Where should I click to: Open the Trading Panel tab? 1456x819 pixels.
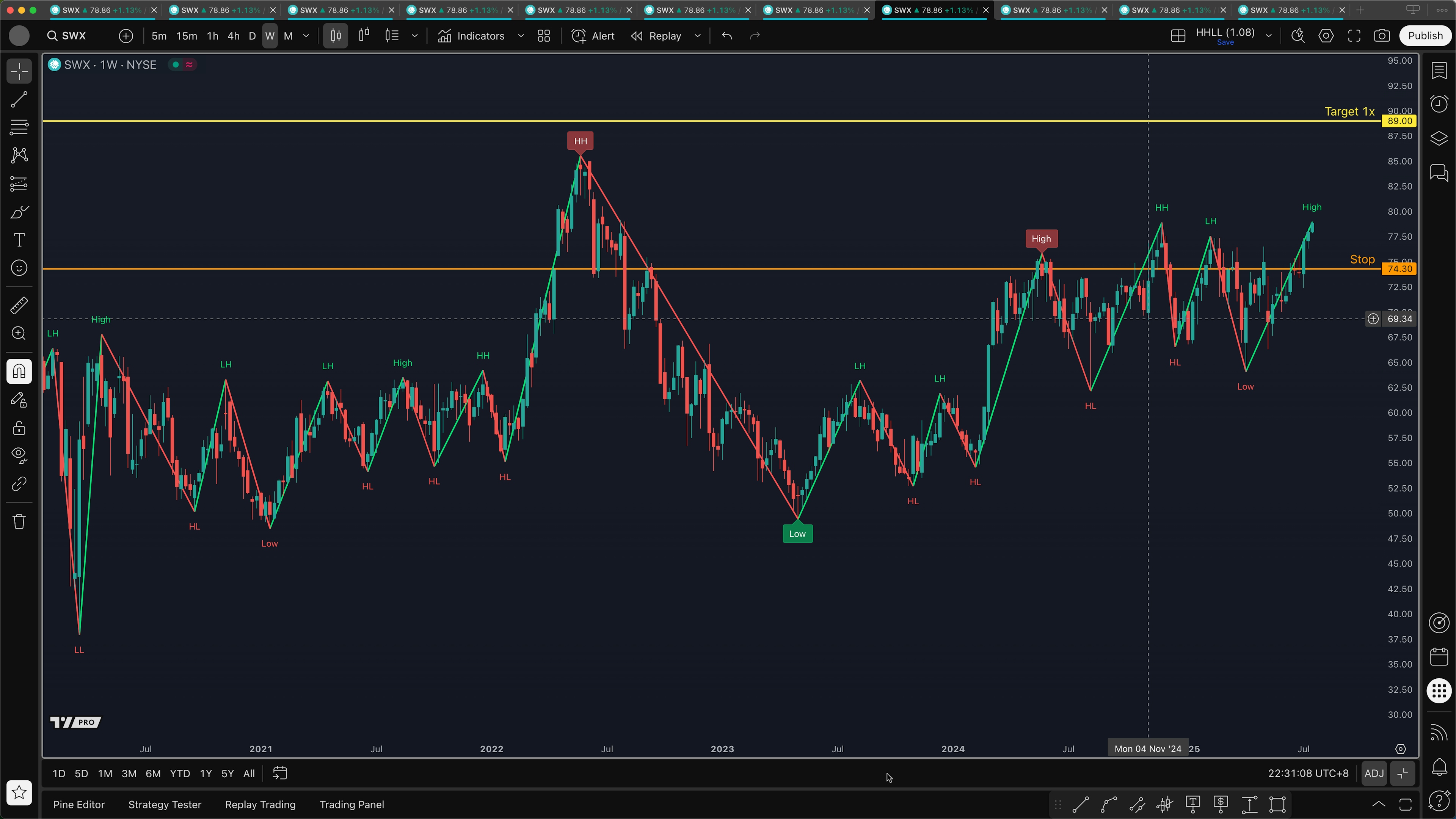tap(351, 805)
